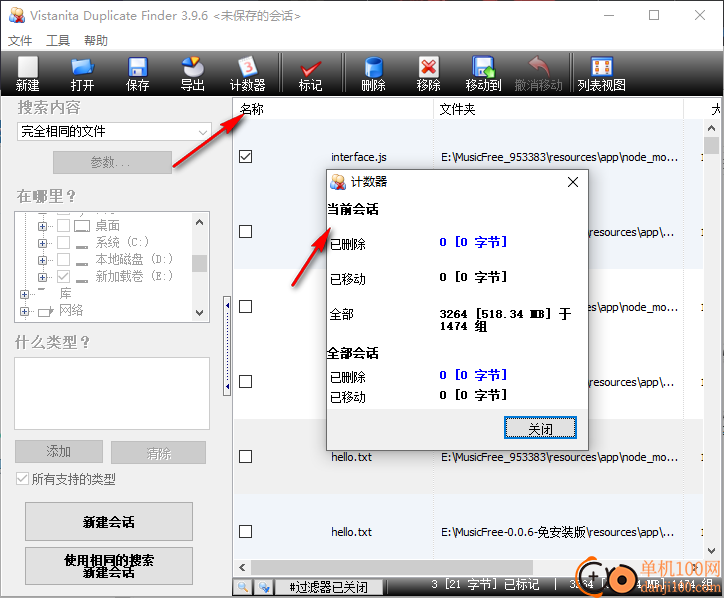This screenshot has height=598, width=724.
Task: Expand the 本地磁盘 (D:) tree node
Action: click(x=42, y=260)
